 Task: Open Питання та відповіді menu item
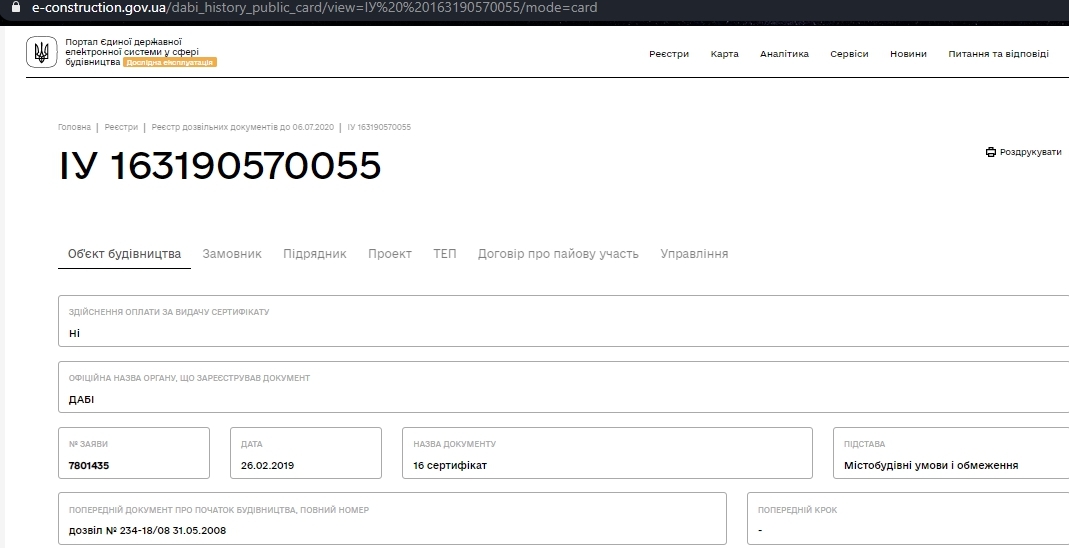click(x=998, y=54)
